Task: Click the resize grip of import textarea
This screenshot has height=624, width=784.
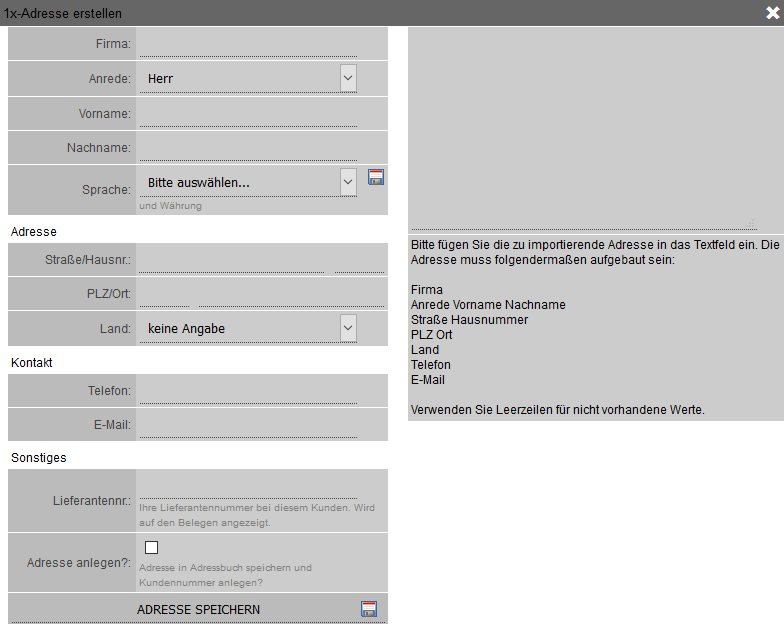Action: (751, 224)
